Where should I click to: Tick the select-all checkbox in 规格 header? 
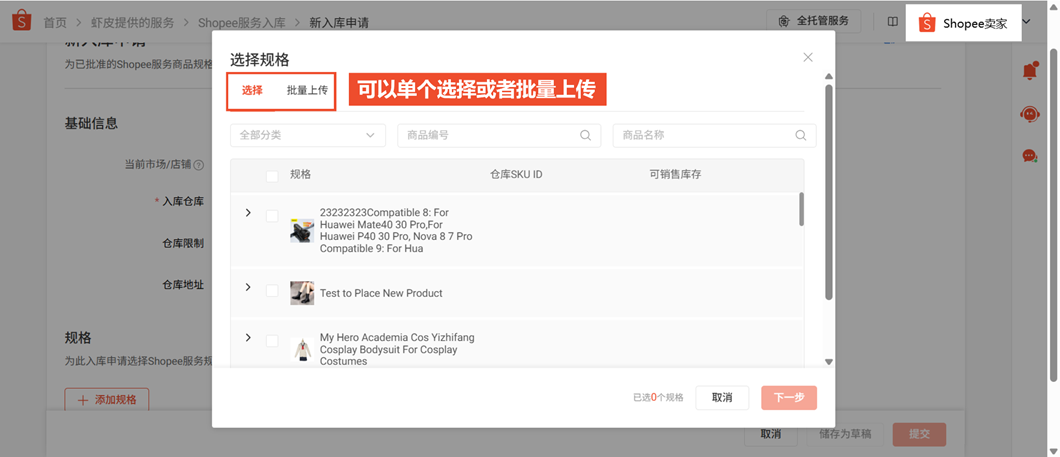coord(272,176)
